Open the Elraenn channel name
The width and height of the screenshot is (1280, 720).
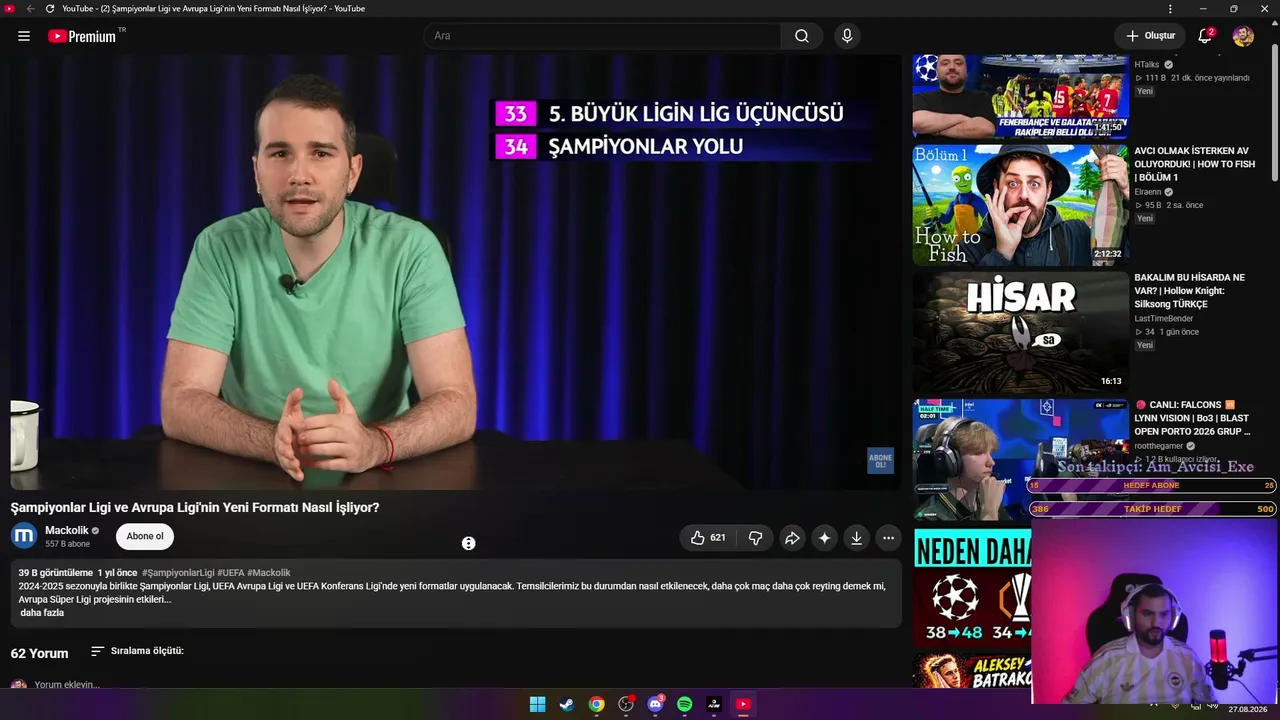click(x=1148, y=192)
